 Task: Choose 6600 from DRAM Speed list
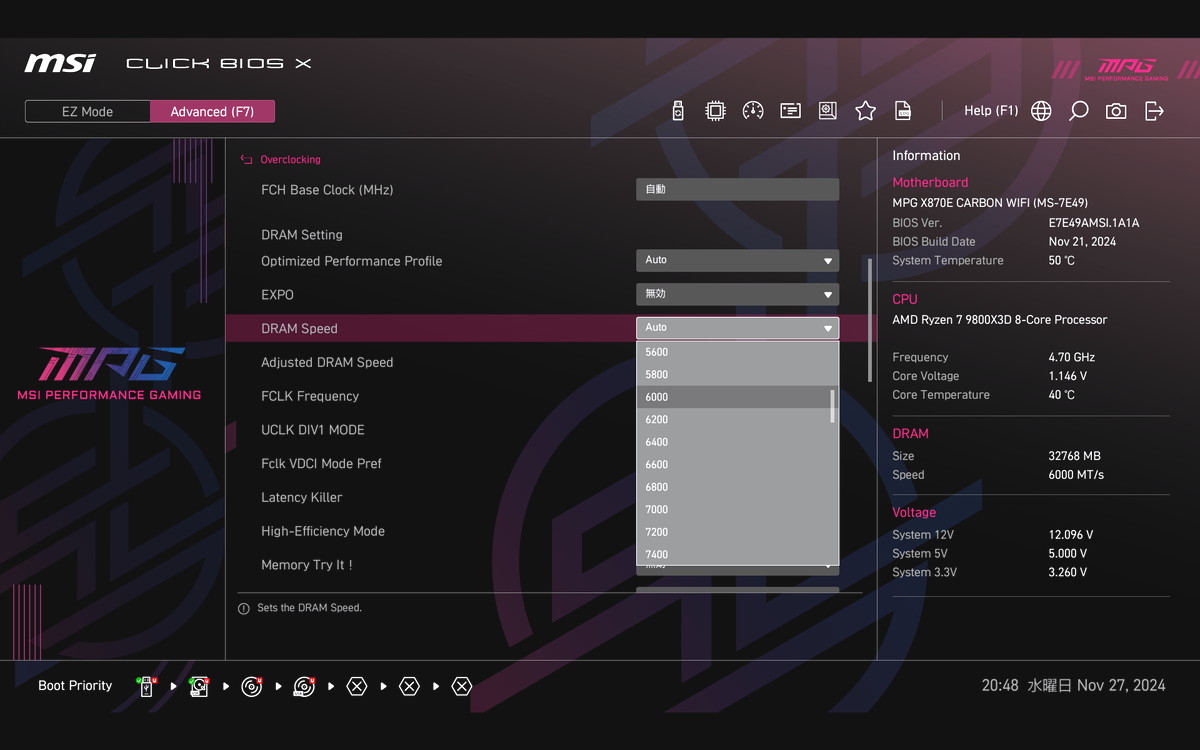733,465
